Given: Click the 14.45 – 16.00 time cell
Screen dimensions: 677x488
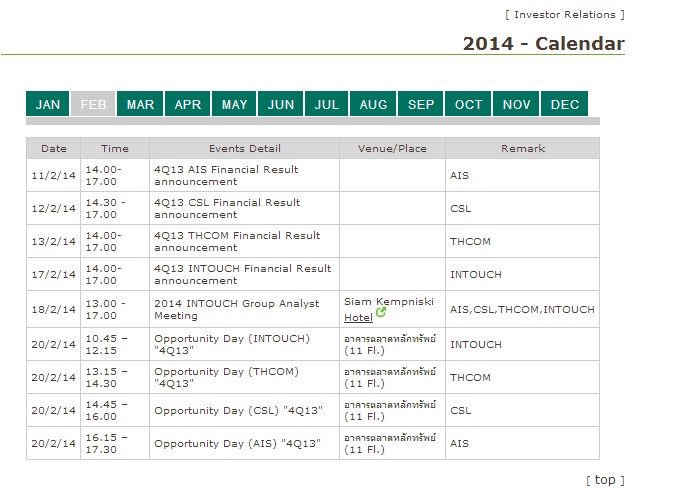Looking at the screenshot, I should pos(115,410).
